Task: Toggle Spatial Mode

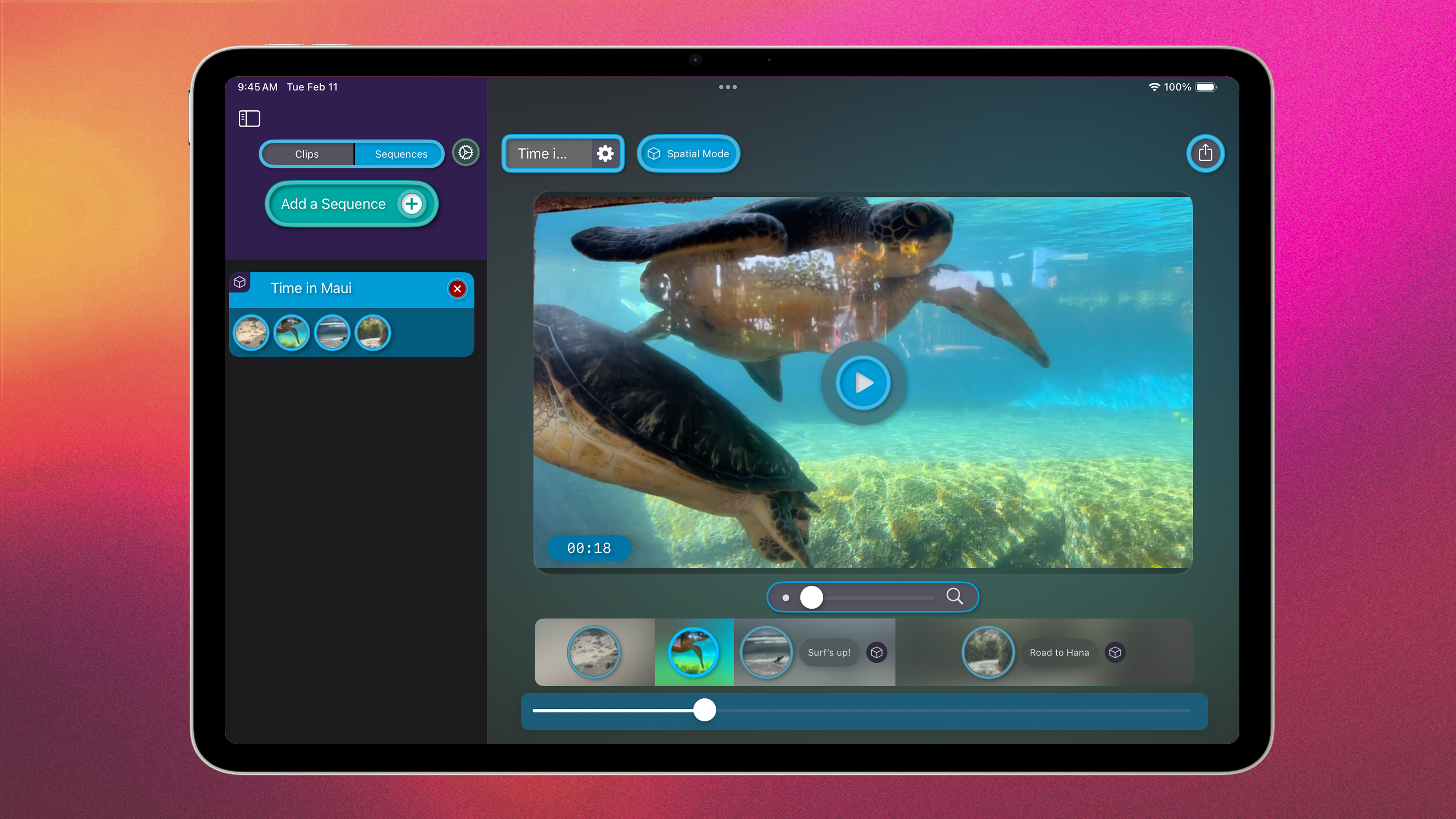Action: [x=689, y=154]
